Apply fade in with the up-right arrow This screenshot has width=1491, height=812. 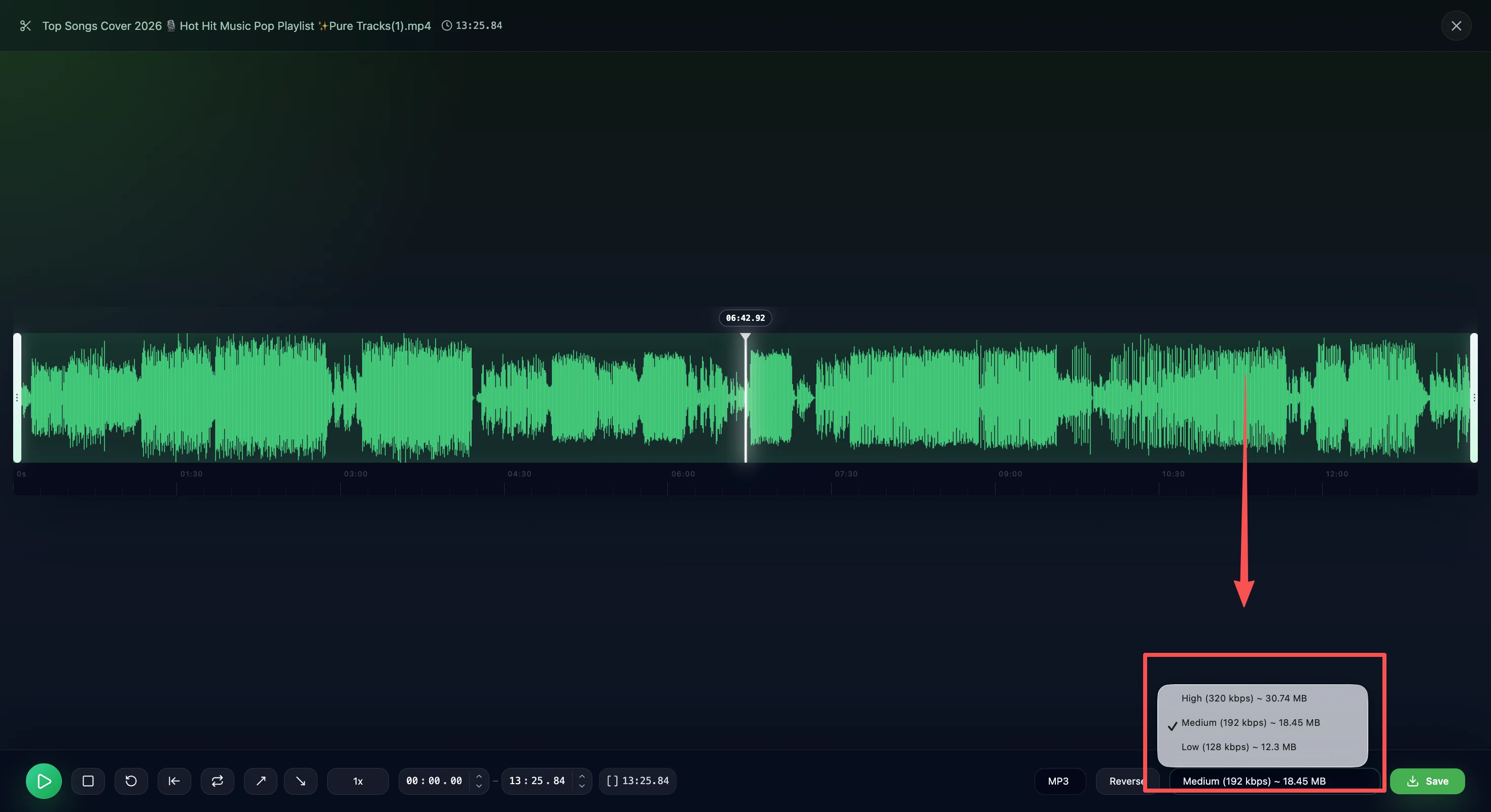point(261,781)
